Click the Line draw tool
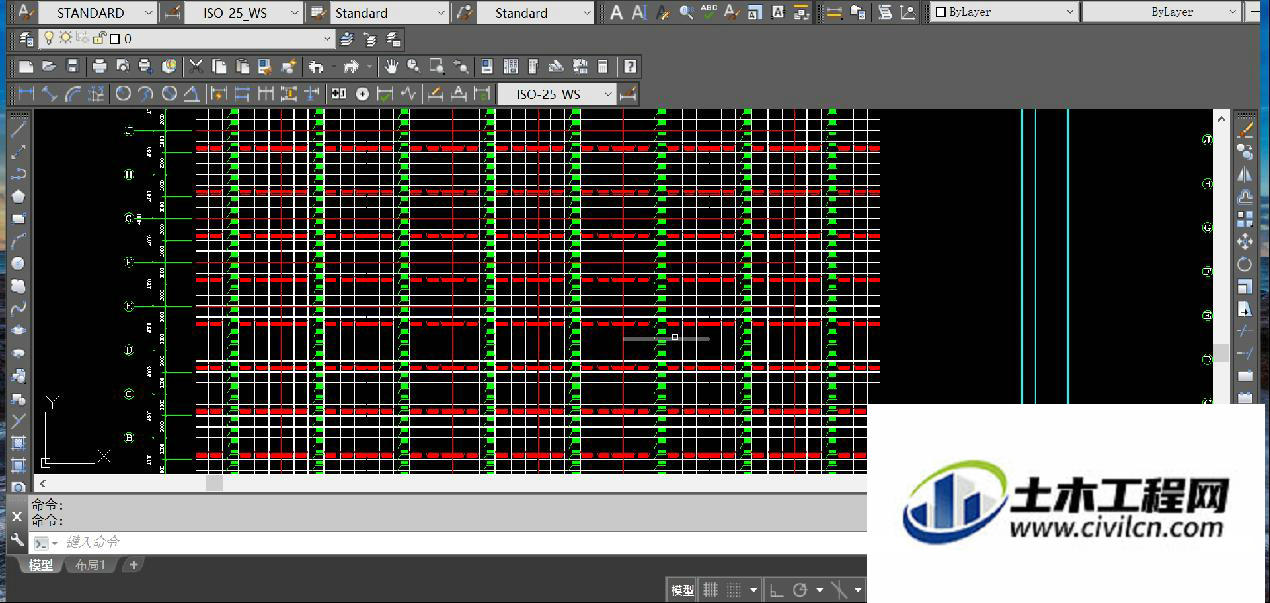 (18, 129)
